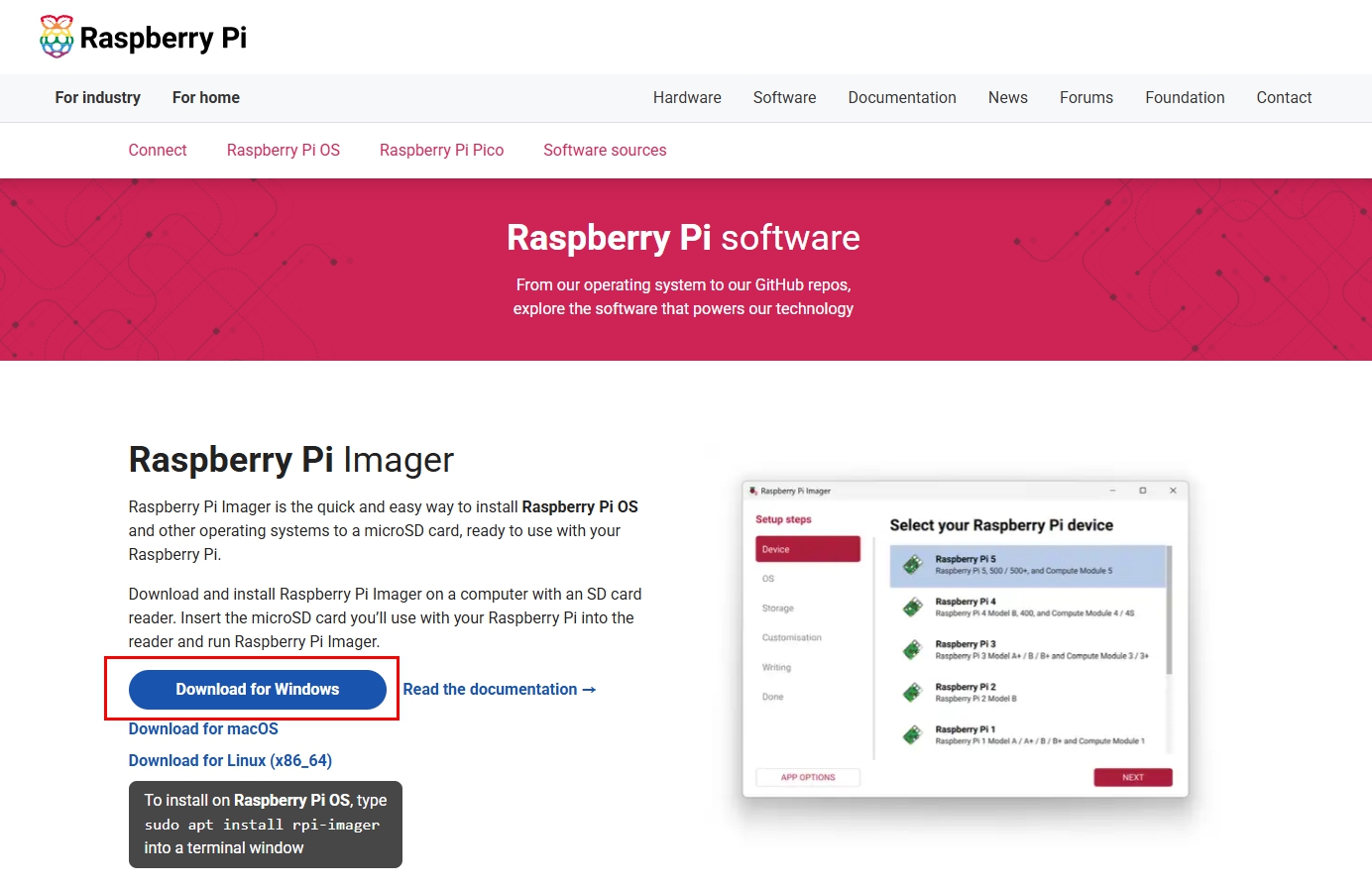Select the Raspberry Pi OS tab
The width and height of the screenshot is (1372, 887).
(x=284, y=150)
